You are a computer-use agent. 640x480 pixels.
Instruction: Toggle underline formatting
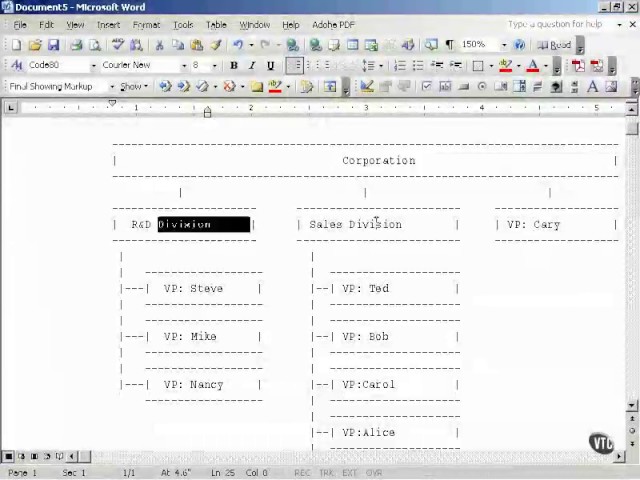click(270, 66)
